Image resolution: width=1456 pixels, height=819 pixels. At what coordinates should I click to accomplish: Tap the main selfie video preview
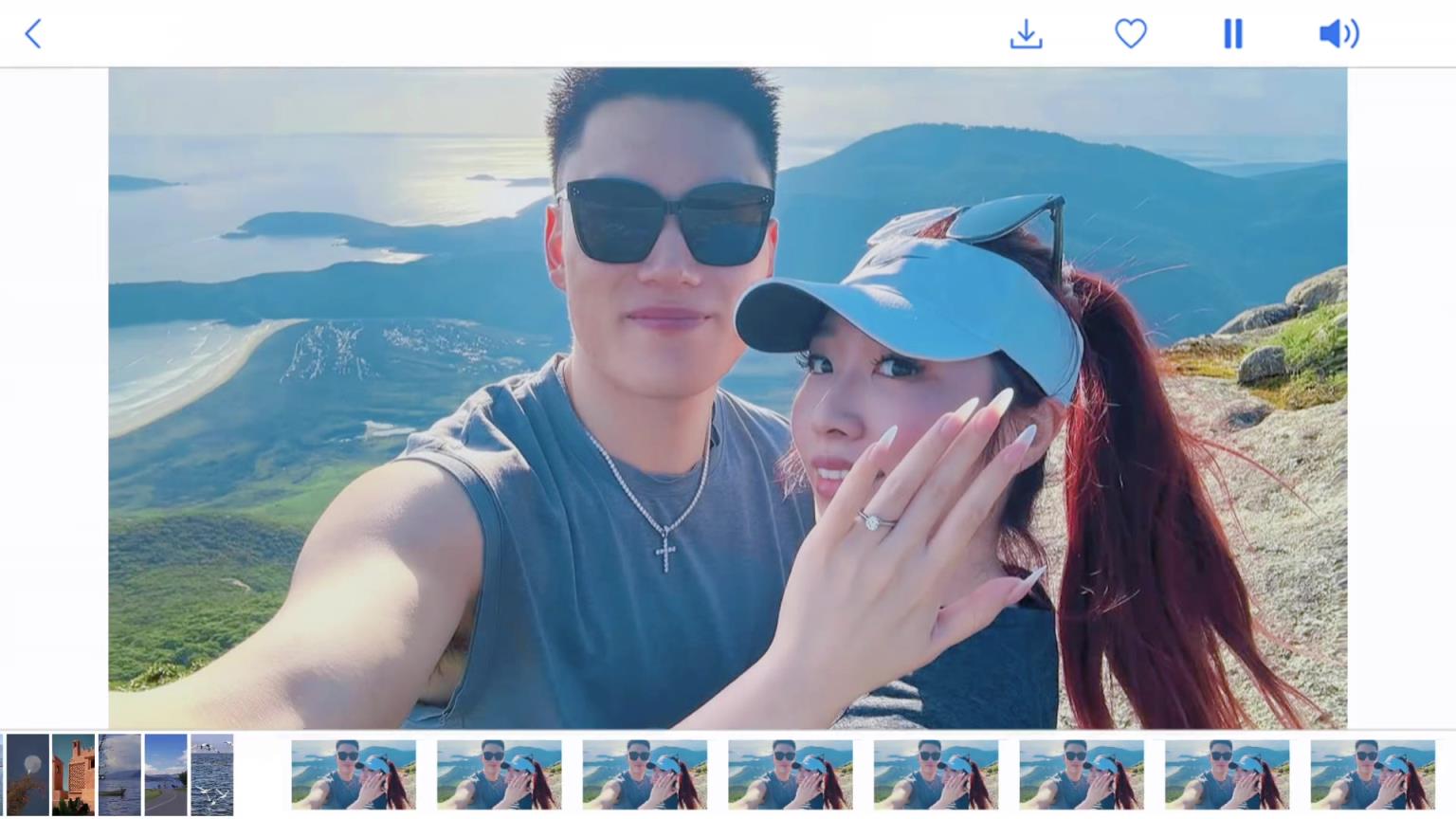[727, 398]
